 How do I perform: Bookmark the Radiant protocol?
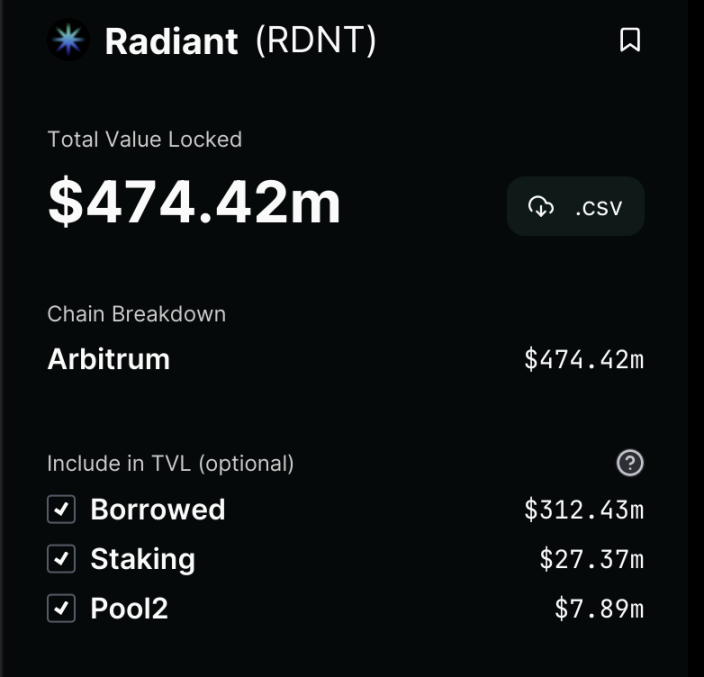click(630, 40)
